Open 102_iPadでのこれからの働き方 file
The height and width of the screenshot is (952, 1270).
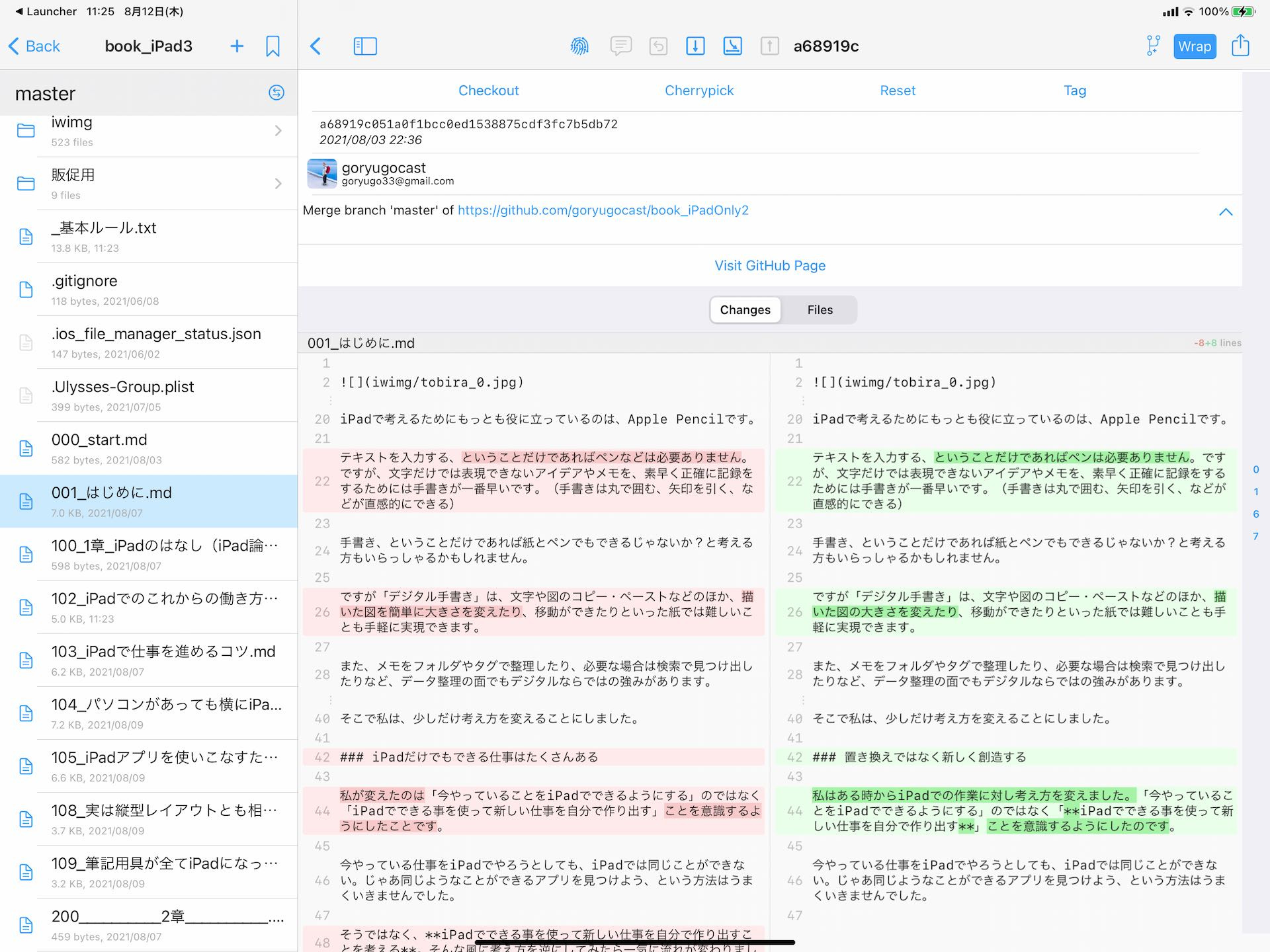pyautogui.click(x=149, y=607)
